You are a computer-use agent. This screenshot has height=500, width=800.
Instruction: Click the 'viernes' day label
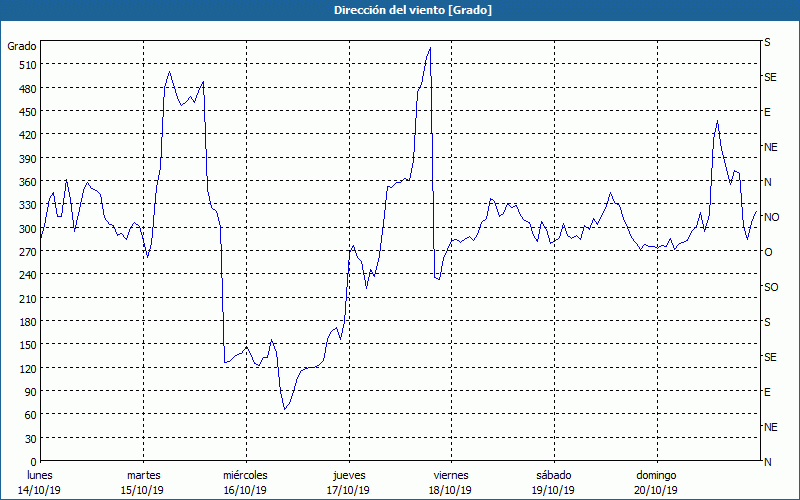(x=451, y=475)
